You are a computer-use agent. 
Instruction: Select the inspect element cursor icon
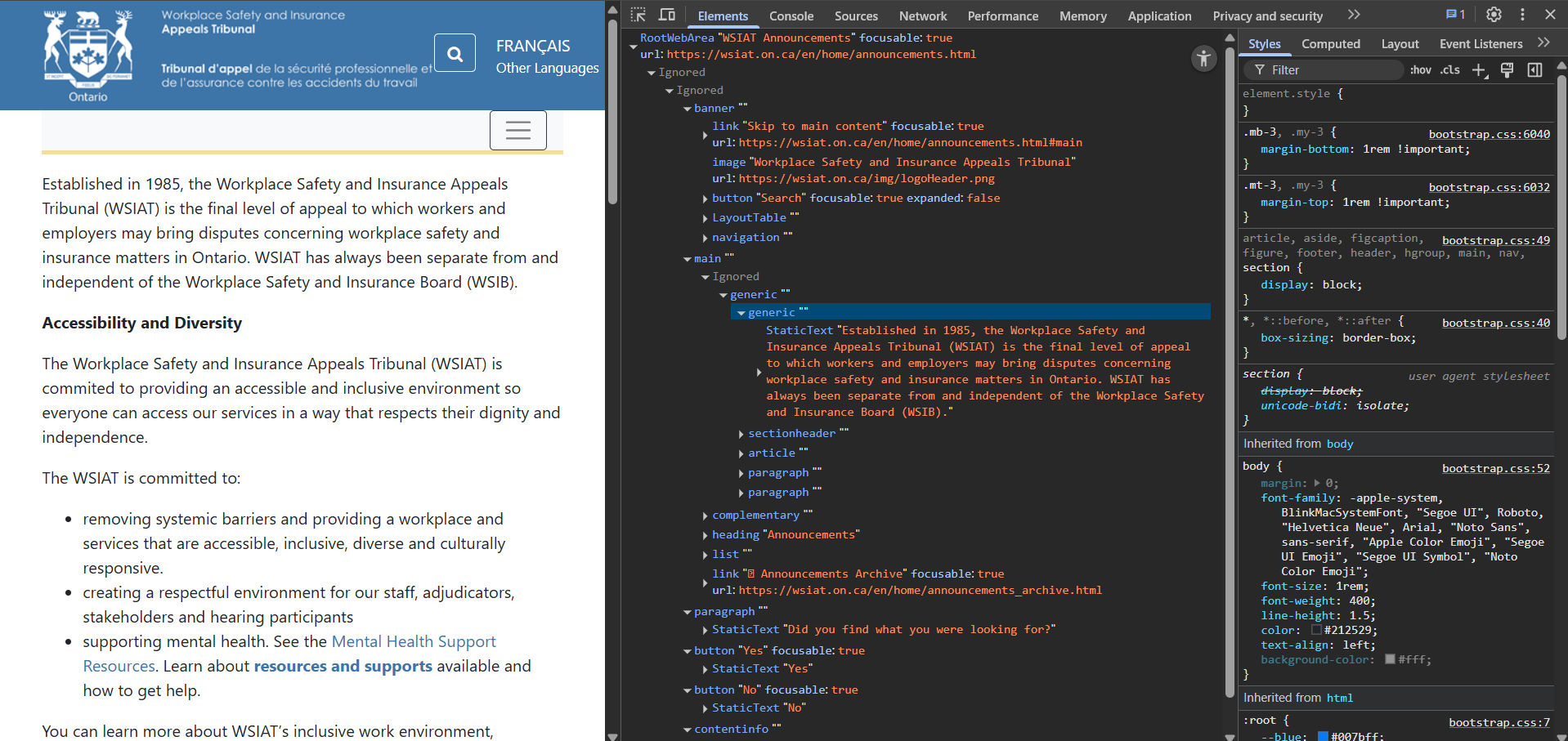point(638,15)
